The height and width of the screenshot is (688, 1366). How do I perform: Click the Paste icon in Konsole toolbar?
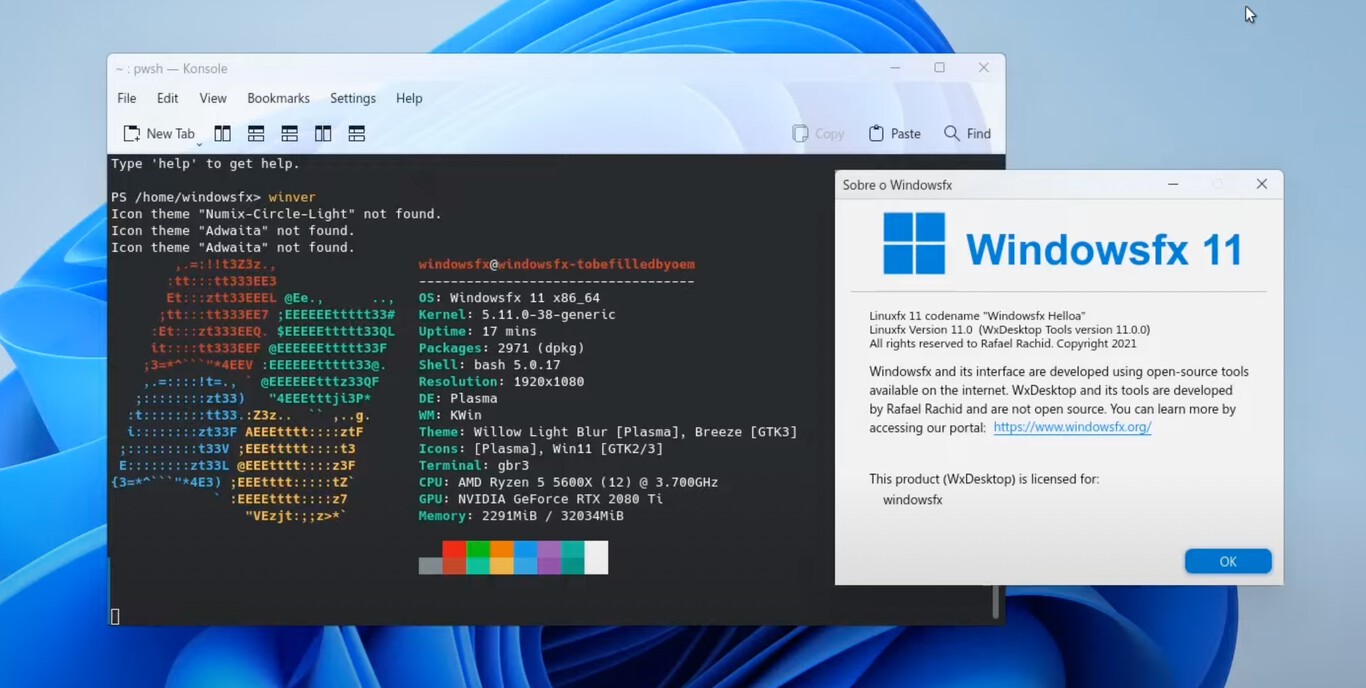click(x=874, y=133)
